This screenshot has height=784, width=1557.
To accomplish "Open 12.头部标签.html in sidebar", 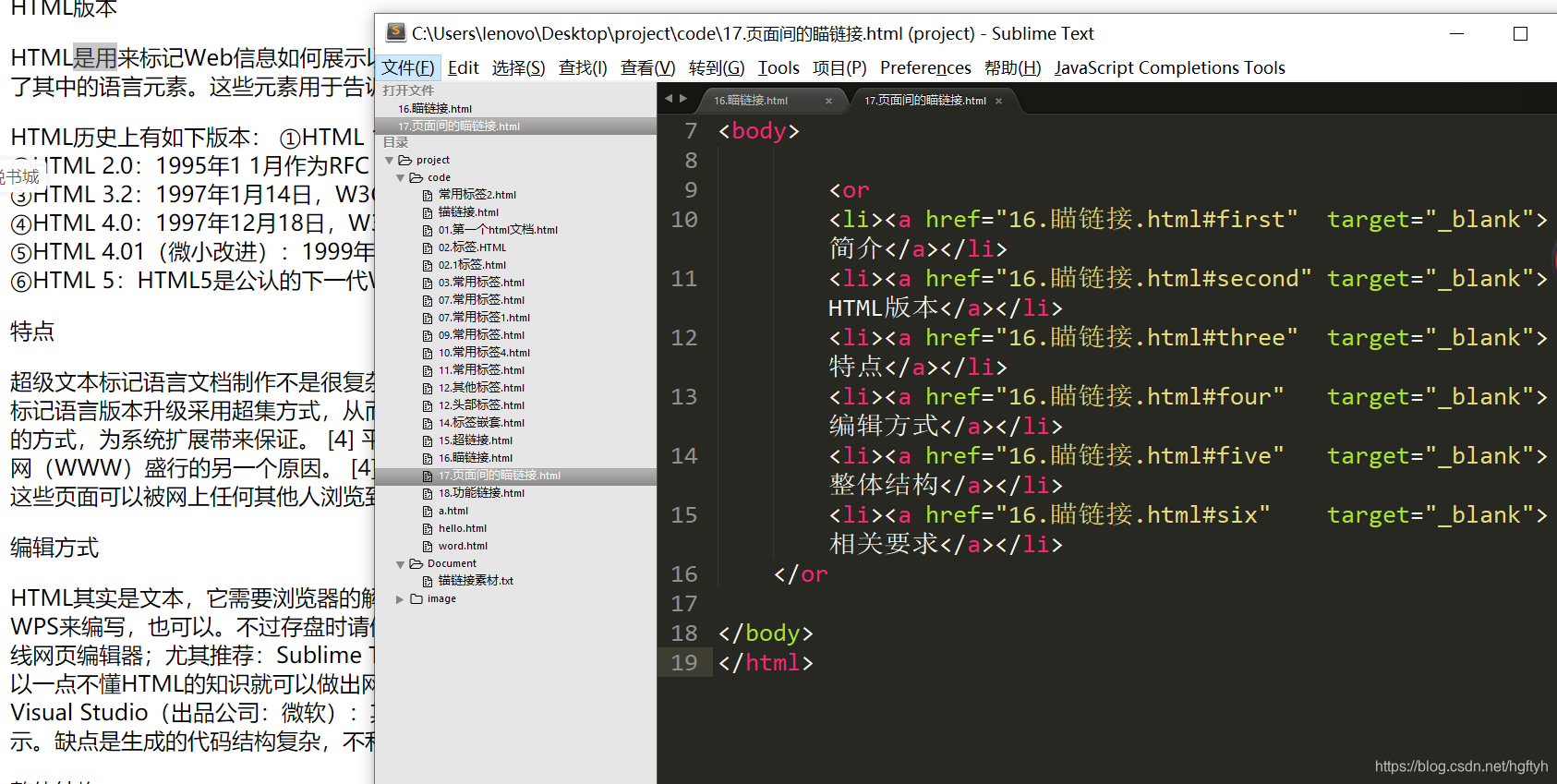I will pos(481,405).
